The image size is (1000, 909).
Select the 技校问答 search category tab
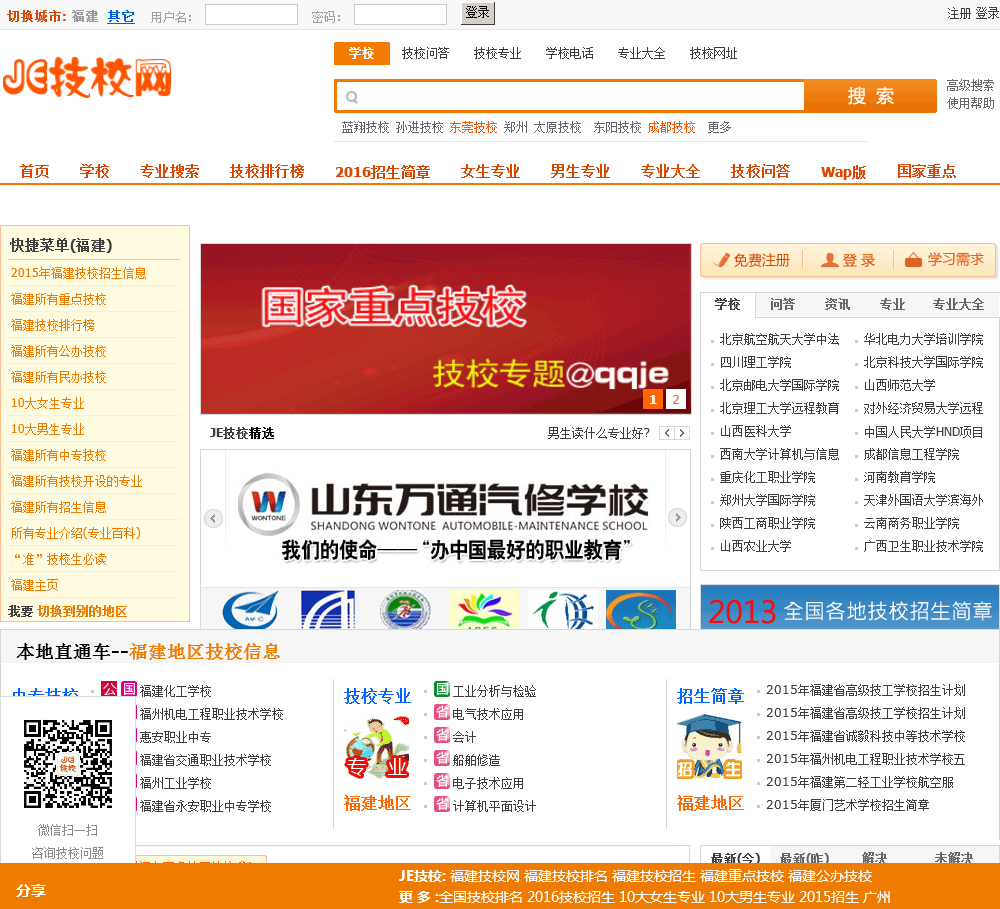click(425, 54)
